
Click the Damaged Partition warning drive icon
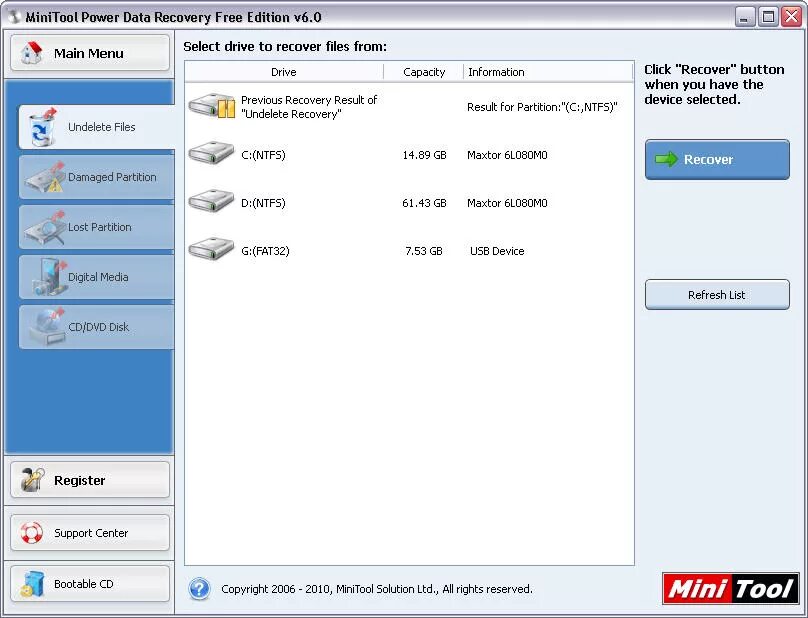coord(45,177)
